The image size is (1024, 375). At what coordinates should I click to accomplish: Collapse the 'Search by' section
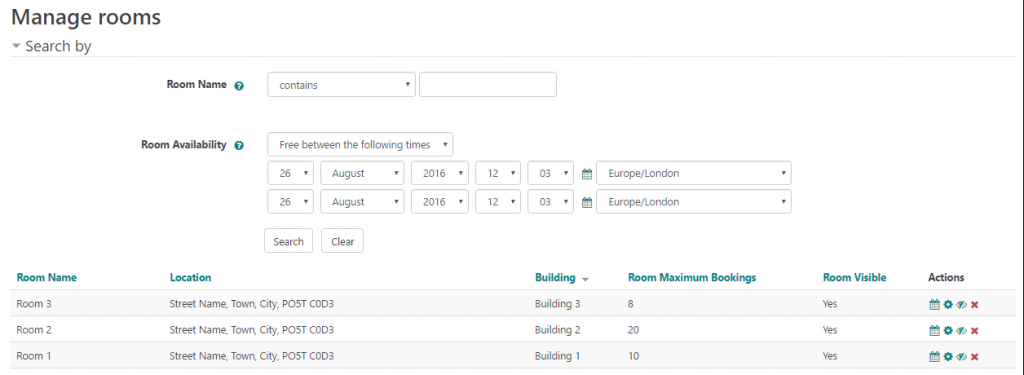pyautogui.click(x=52, y=46)
